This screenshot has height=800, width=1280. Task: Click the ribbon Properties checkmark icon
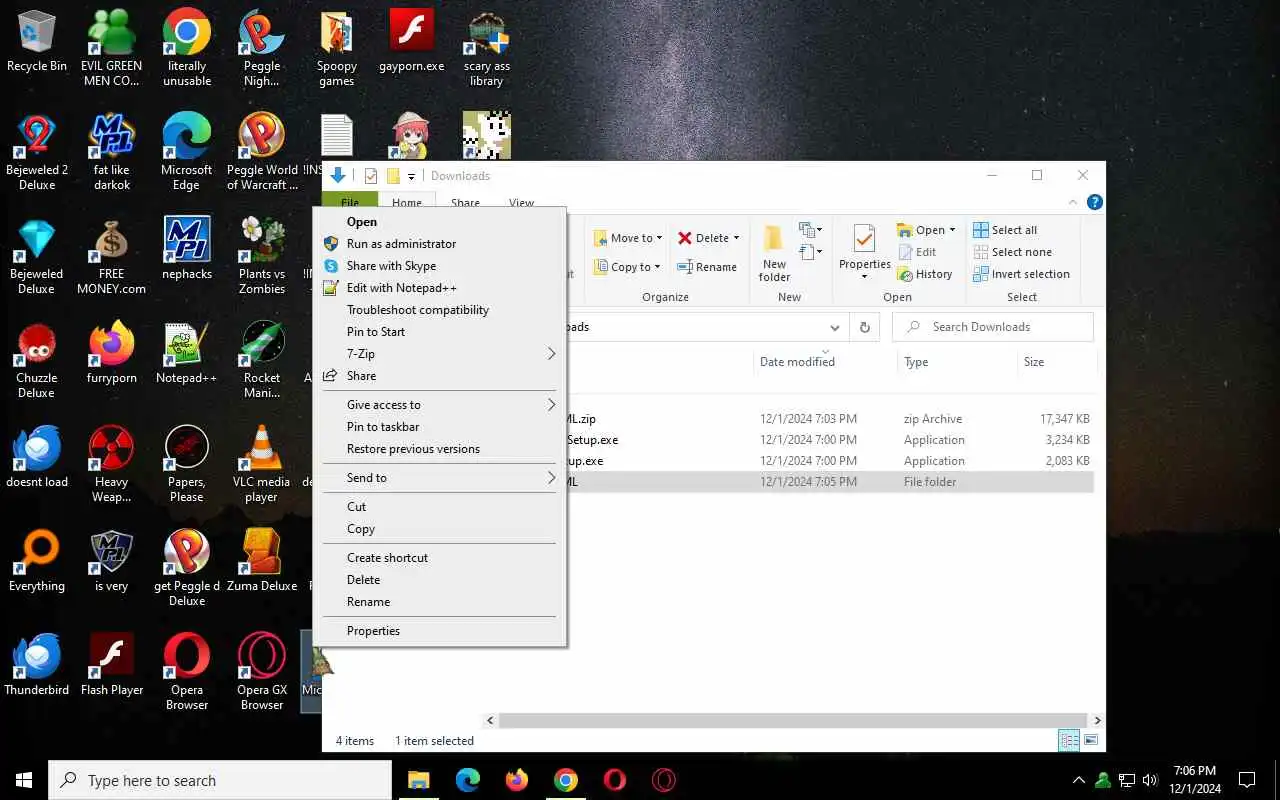(x=864, y=250)
